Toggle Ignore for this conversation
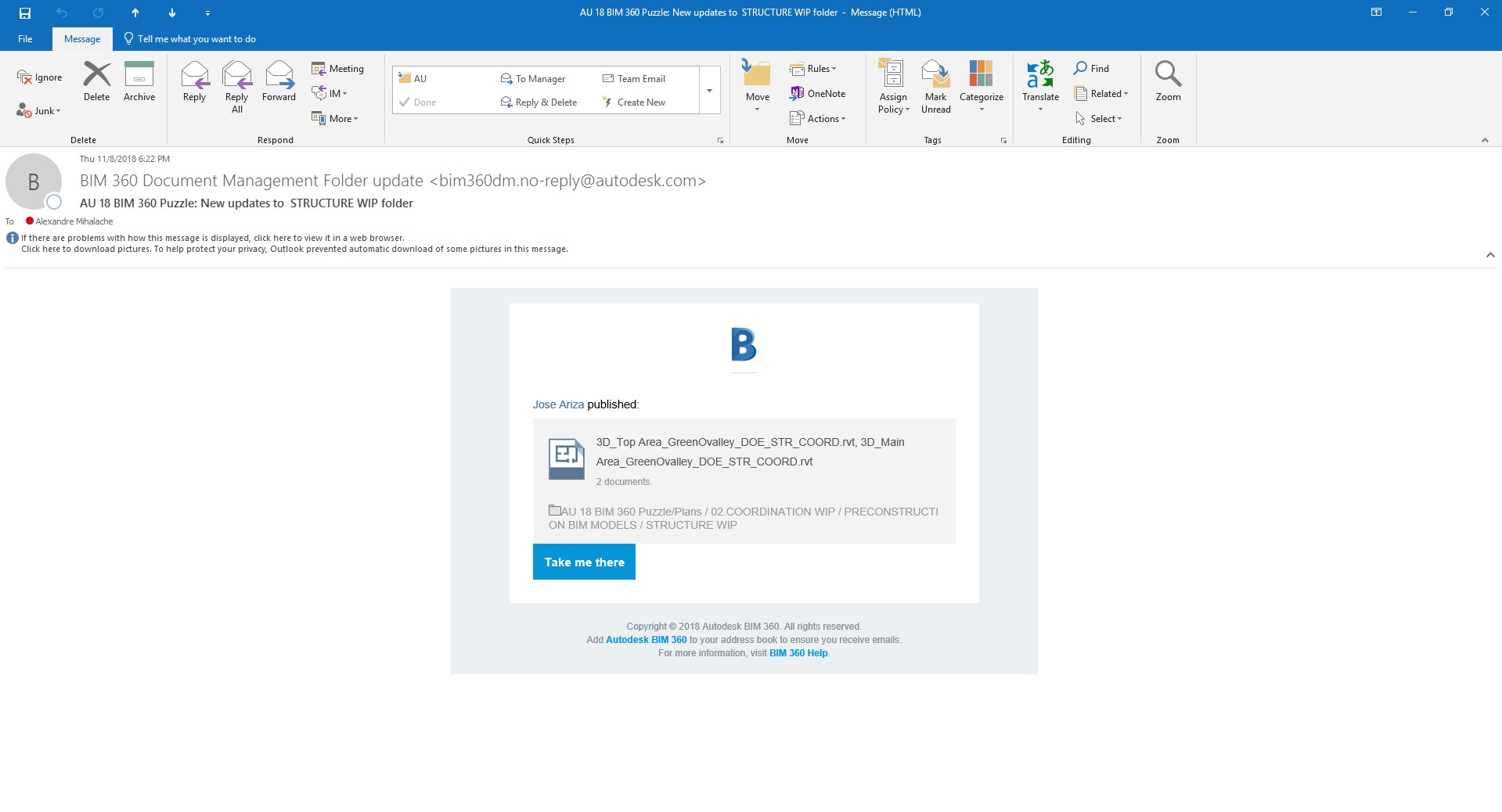 (x=39, y=77)
